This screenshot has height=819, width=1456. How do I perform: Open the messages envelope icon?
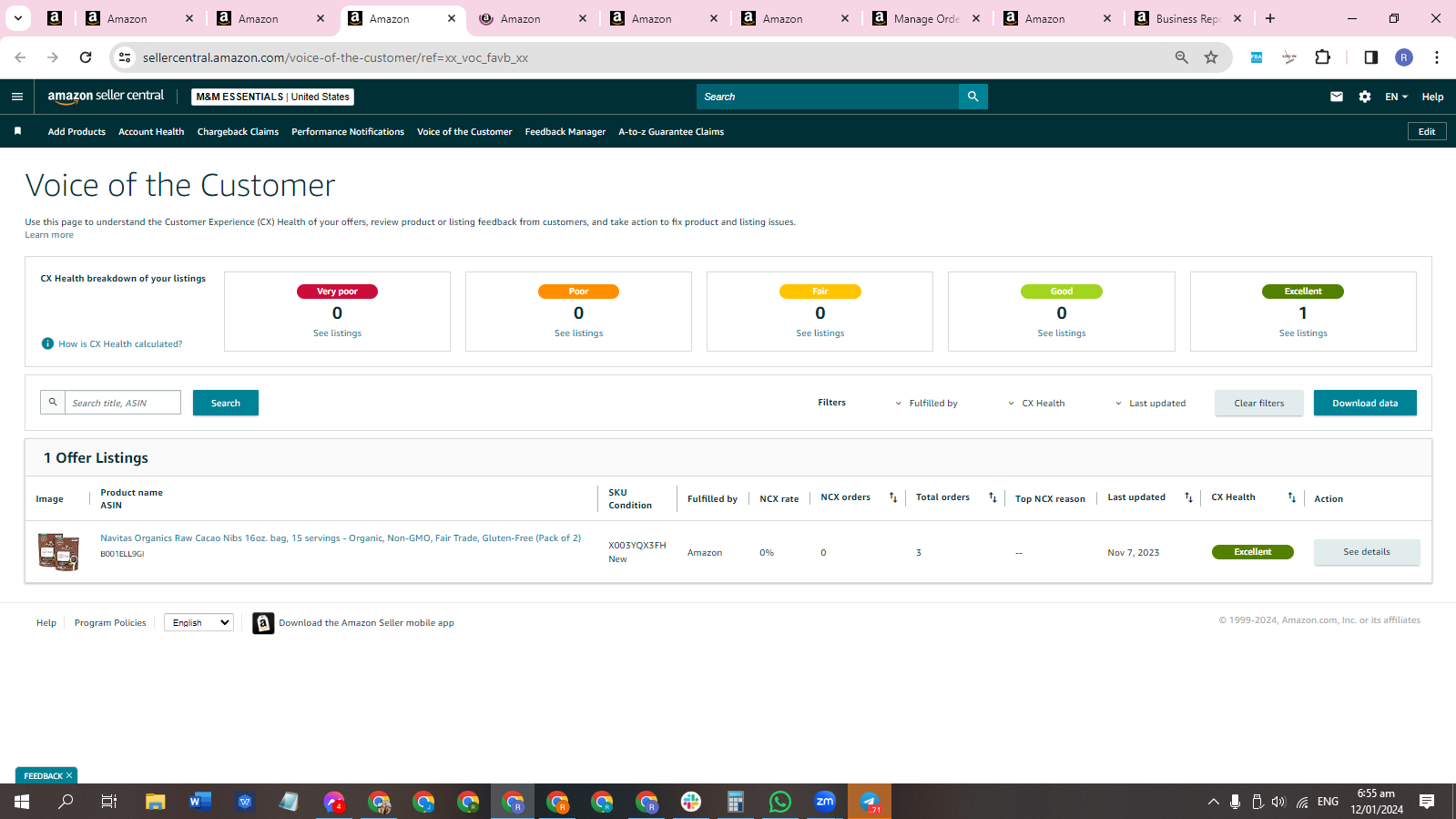pyautogui.click(x=1337, y=97)
